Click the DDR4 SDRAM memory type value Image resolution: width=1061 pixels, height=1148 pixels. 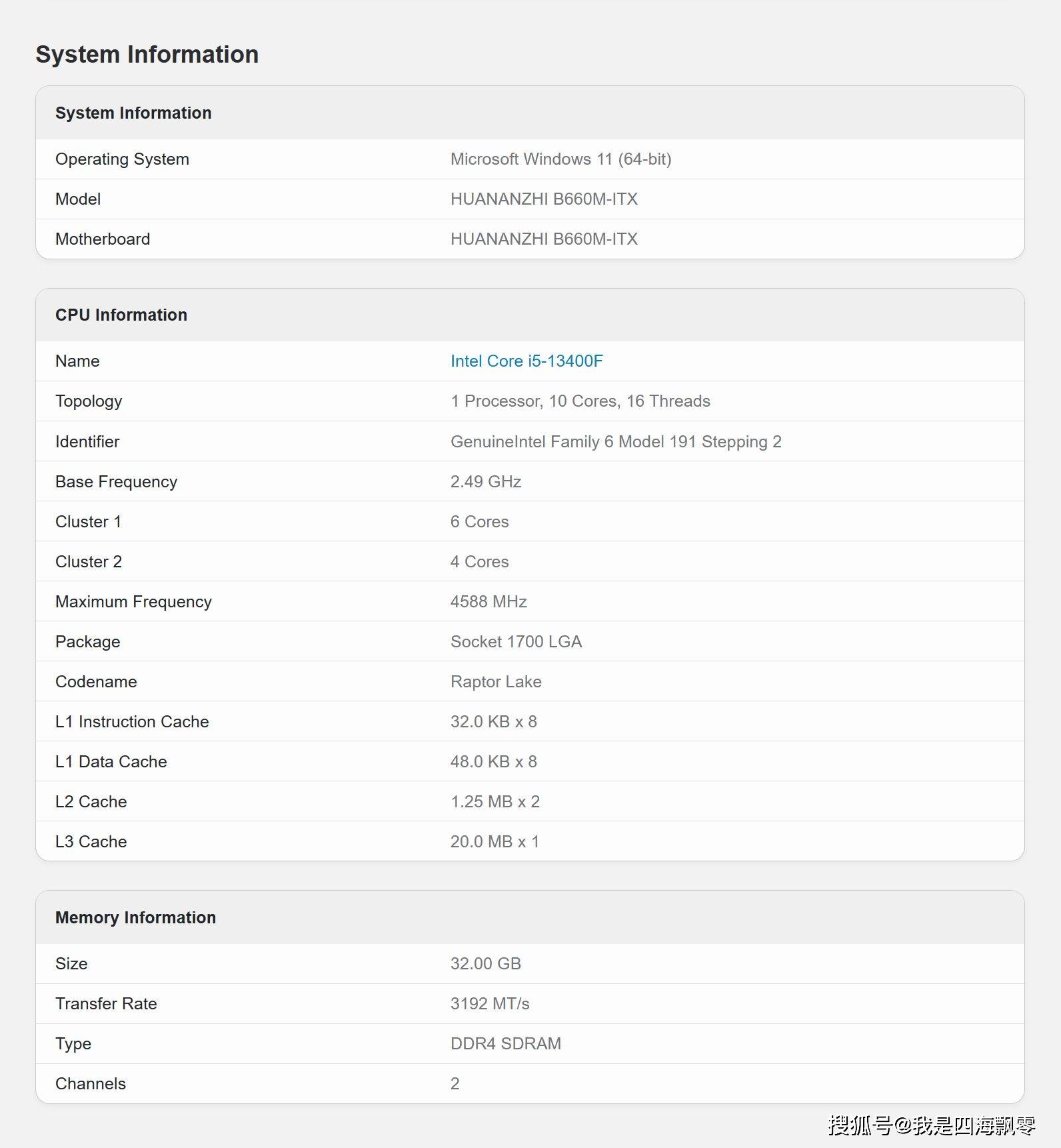tap(505, 1044)
